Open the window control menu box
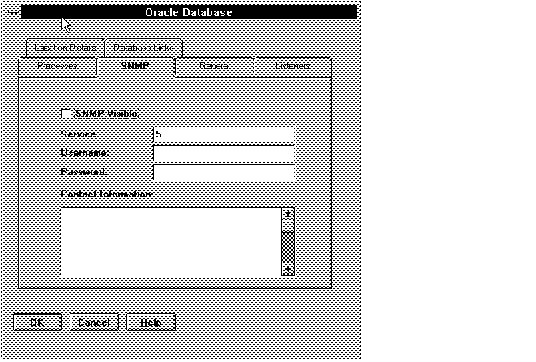This screenshot has height=362, width=536. point(14,12)
